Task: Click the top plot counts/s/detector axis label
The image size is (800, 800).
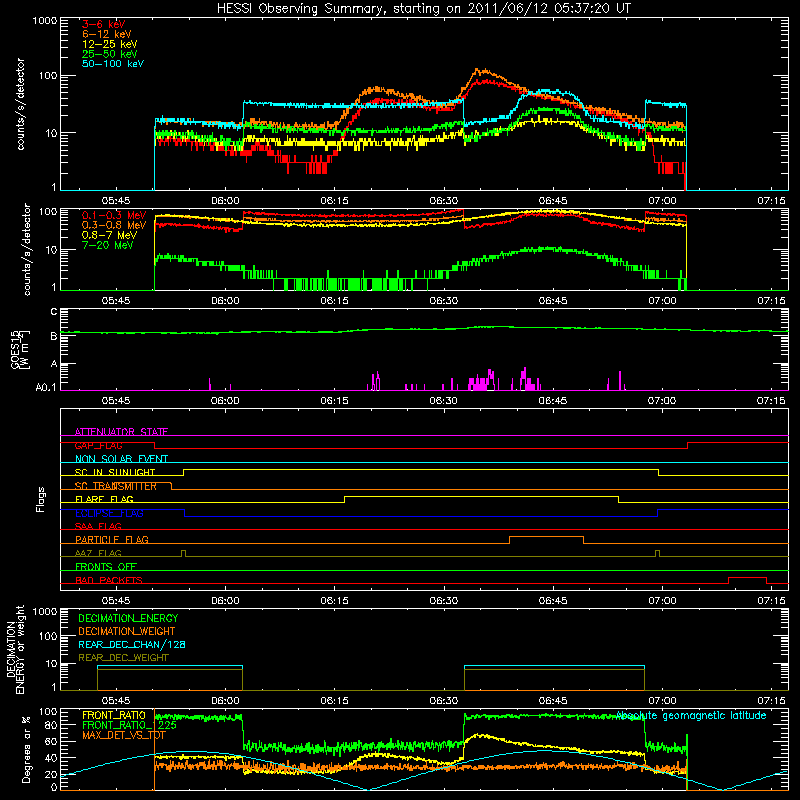Action: click(20, 104)
